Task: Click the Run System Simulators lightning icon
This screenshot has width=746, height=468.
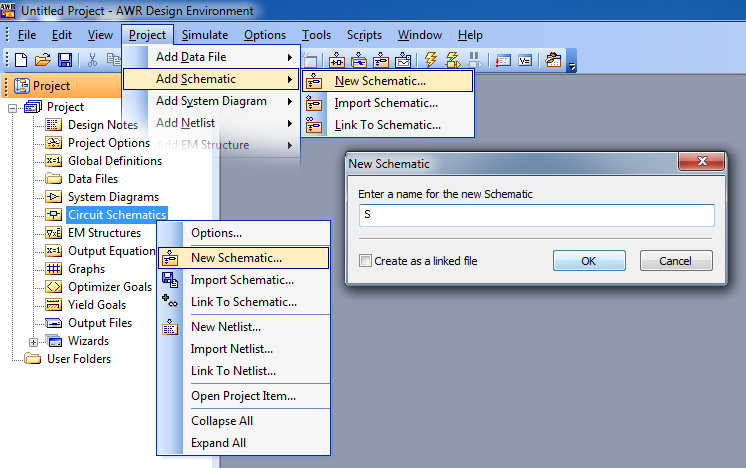Action: tap(452, 60)
